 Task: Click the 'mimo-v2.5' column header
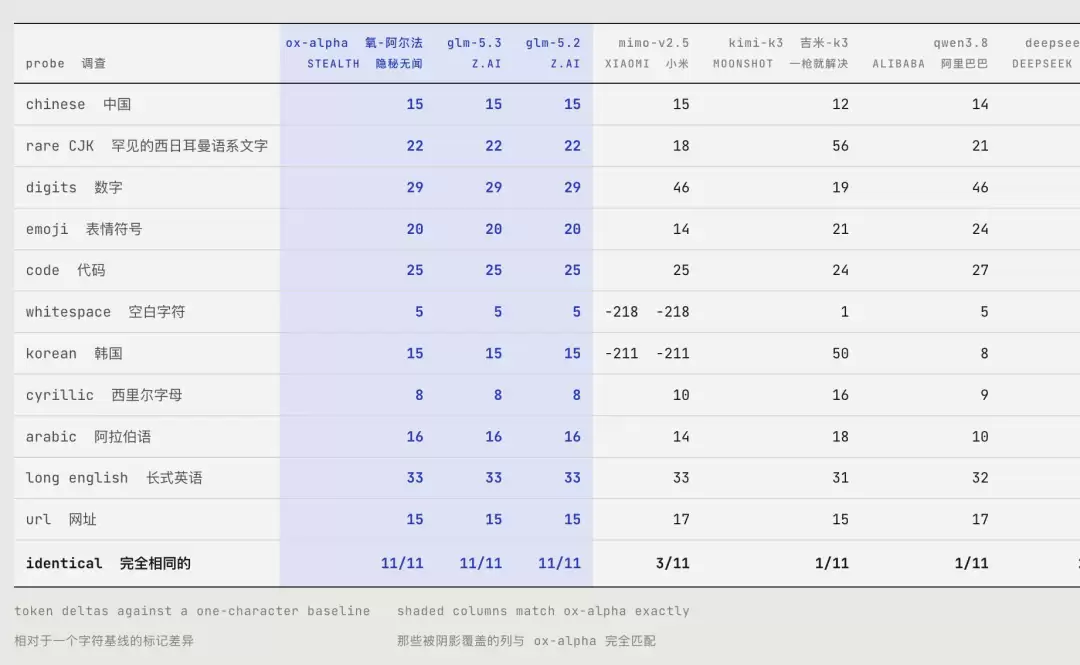click(653, 43)
